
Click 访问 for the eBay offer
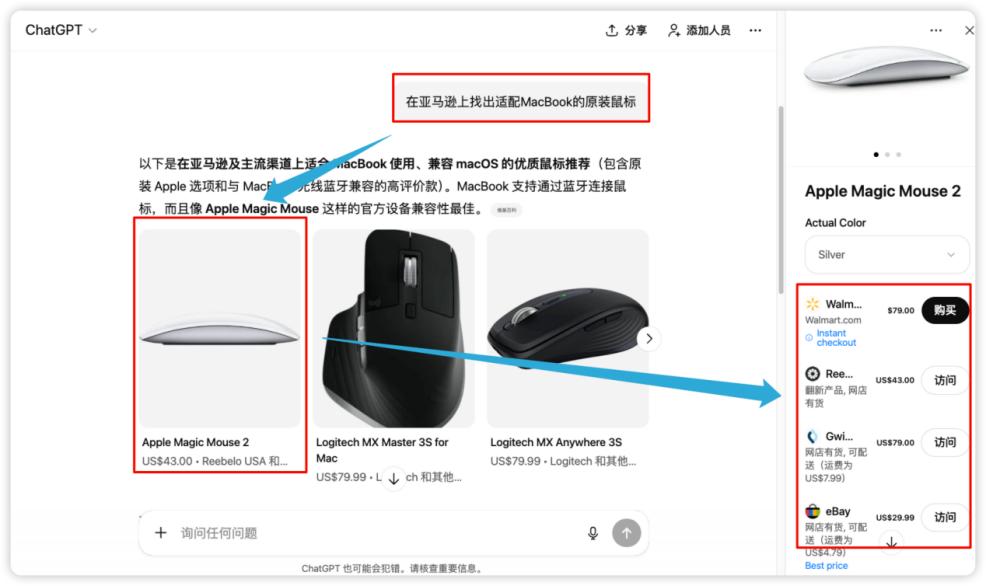(944, 517)
